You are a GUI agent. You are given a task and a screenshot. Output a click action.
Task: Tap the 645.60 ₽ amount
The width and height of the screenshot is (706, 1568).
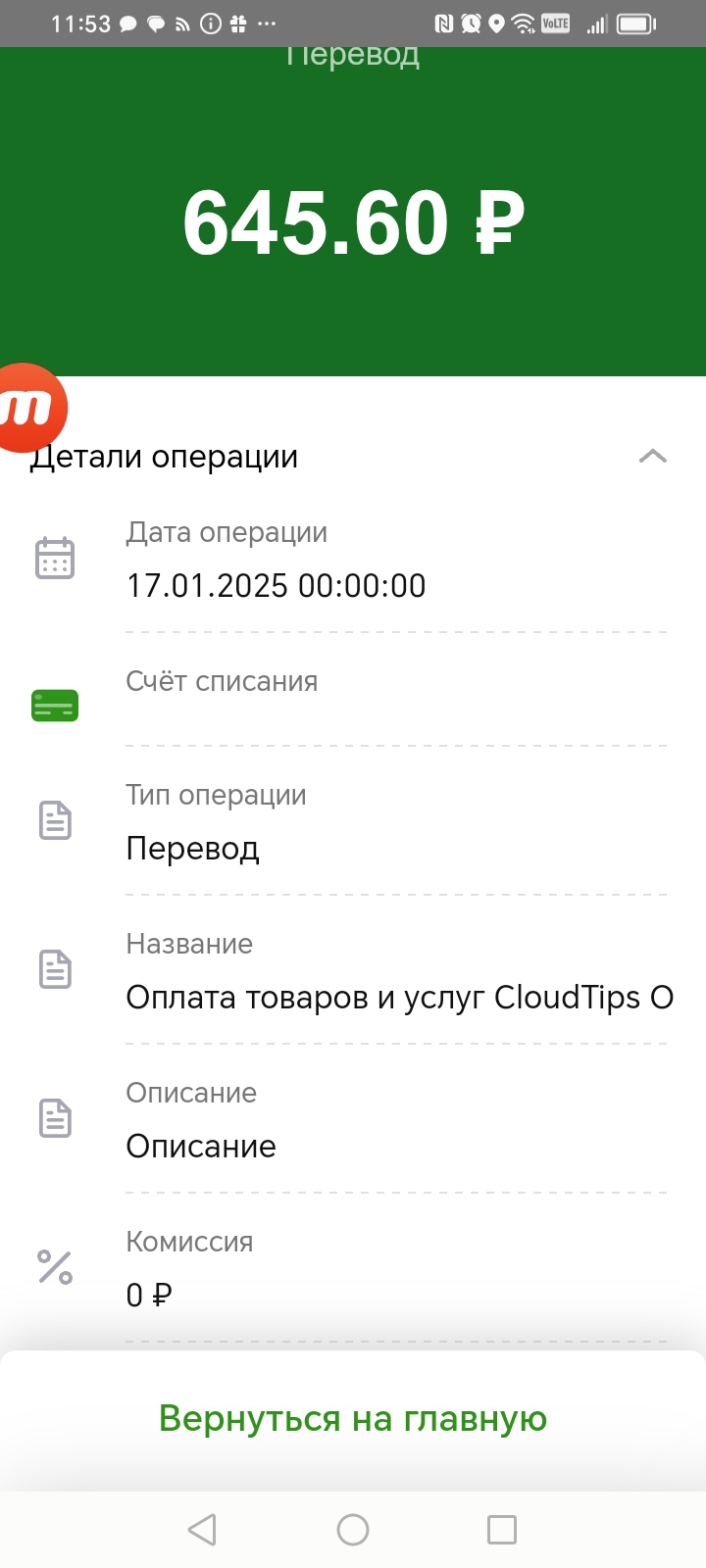click(354, 222)
